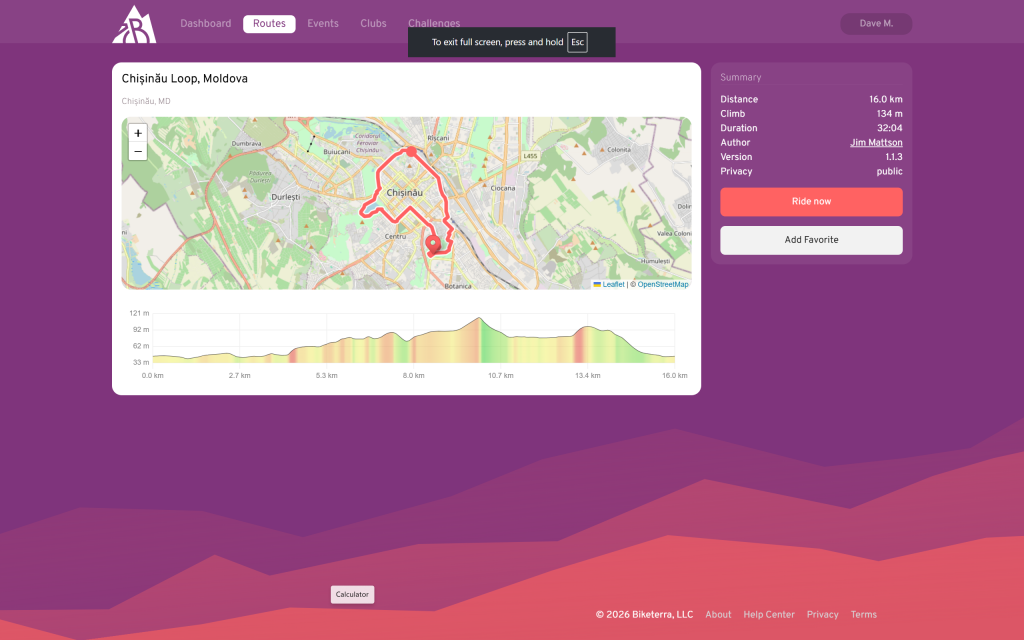Open author Jim Mattson's profile

coord(876,143)
